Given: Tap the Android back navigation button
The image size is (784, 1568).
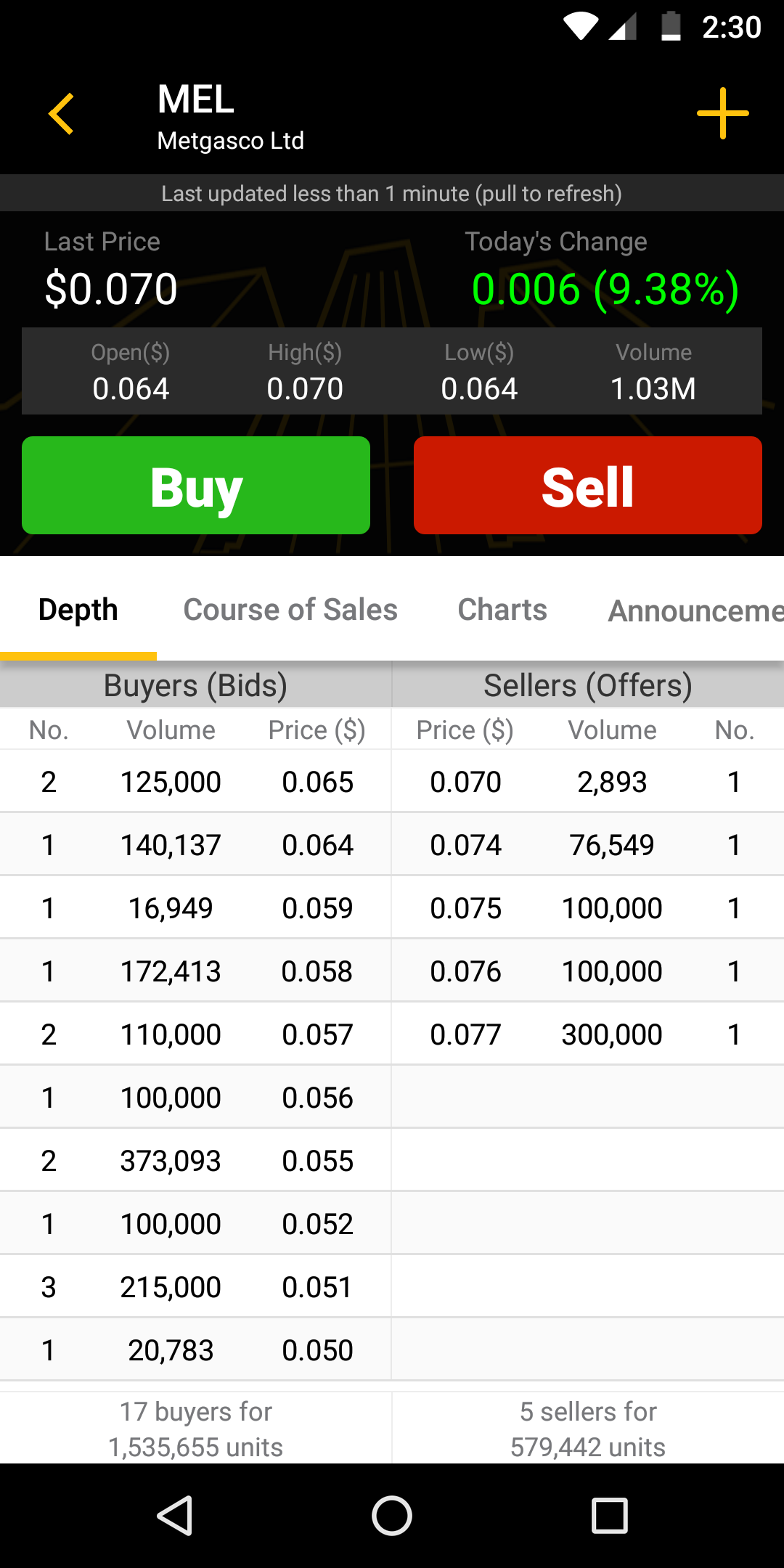Looking at the screenshot, I should click(x=175, y=1516).
